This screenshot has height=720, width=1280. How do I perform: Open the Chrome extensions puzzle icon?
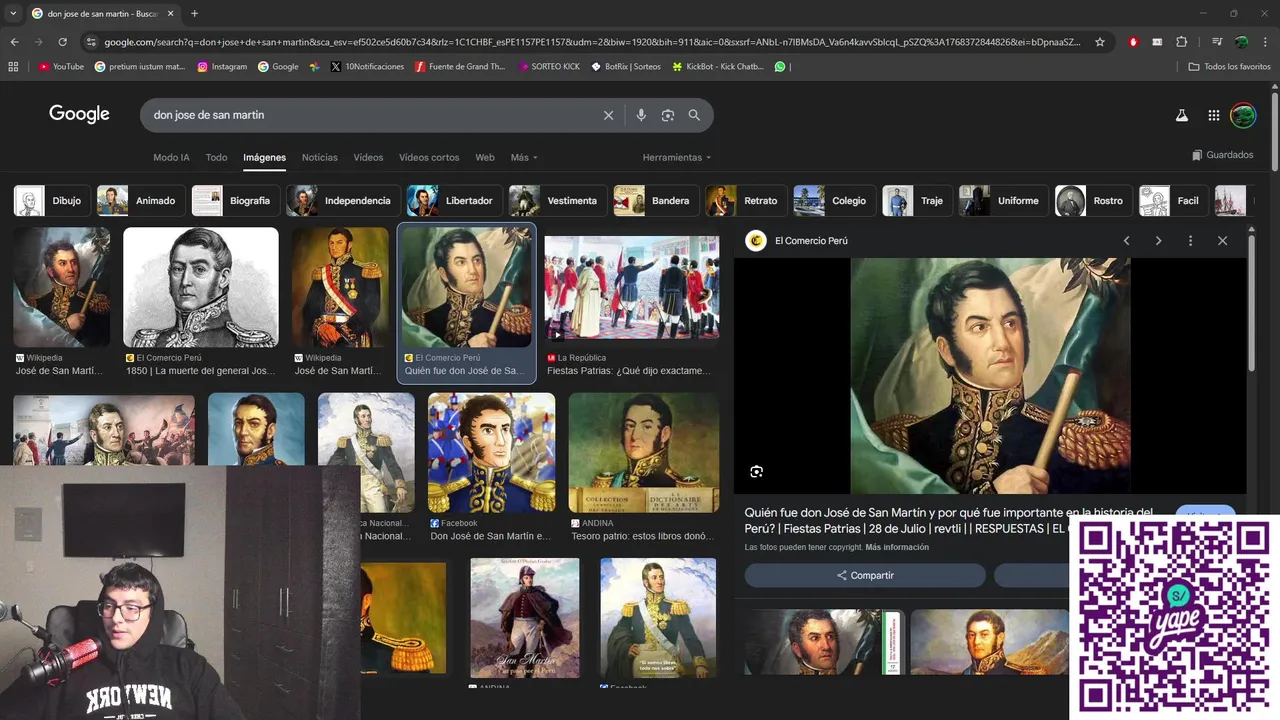[1181, 42]
